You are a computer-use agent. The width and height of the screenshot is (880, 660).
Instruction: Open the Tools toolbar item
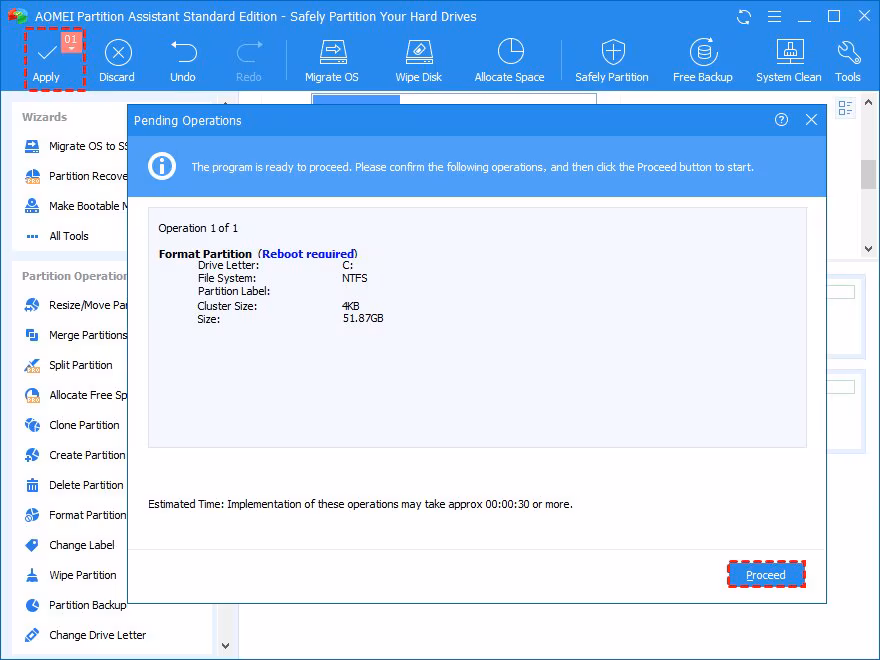point(847,61)
